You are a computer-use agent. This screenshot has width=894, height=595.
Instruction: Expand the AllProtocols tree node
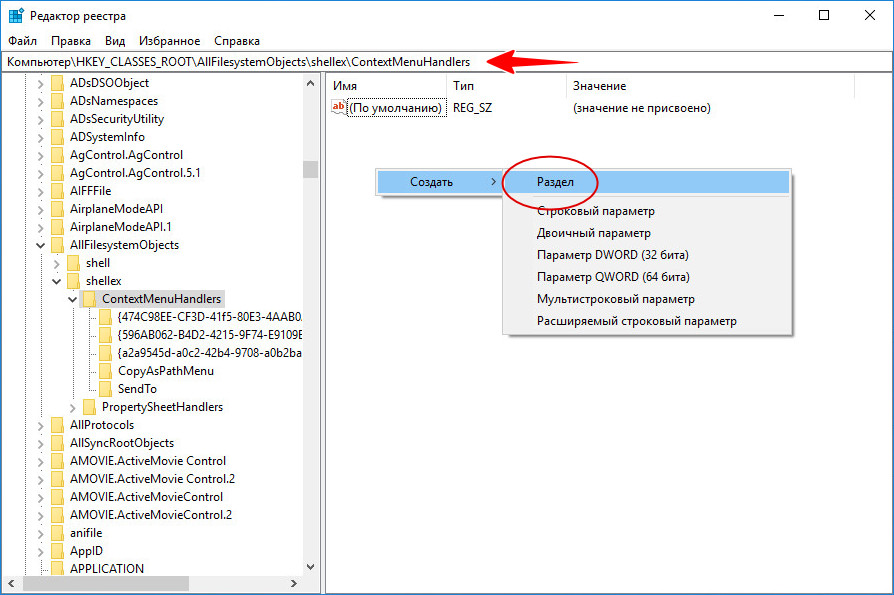(40, 426)
